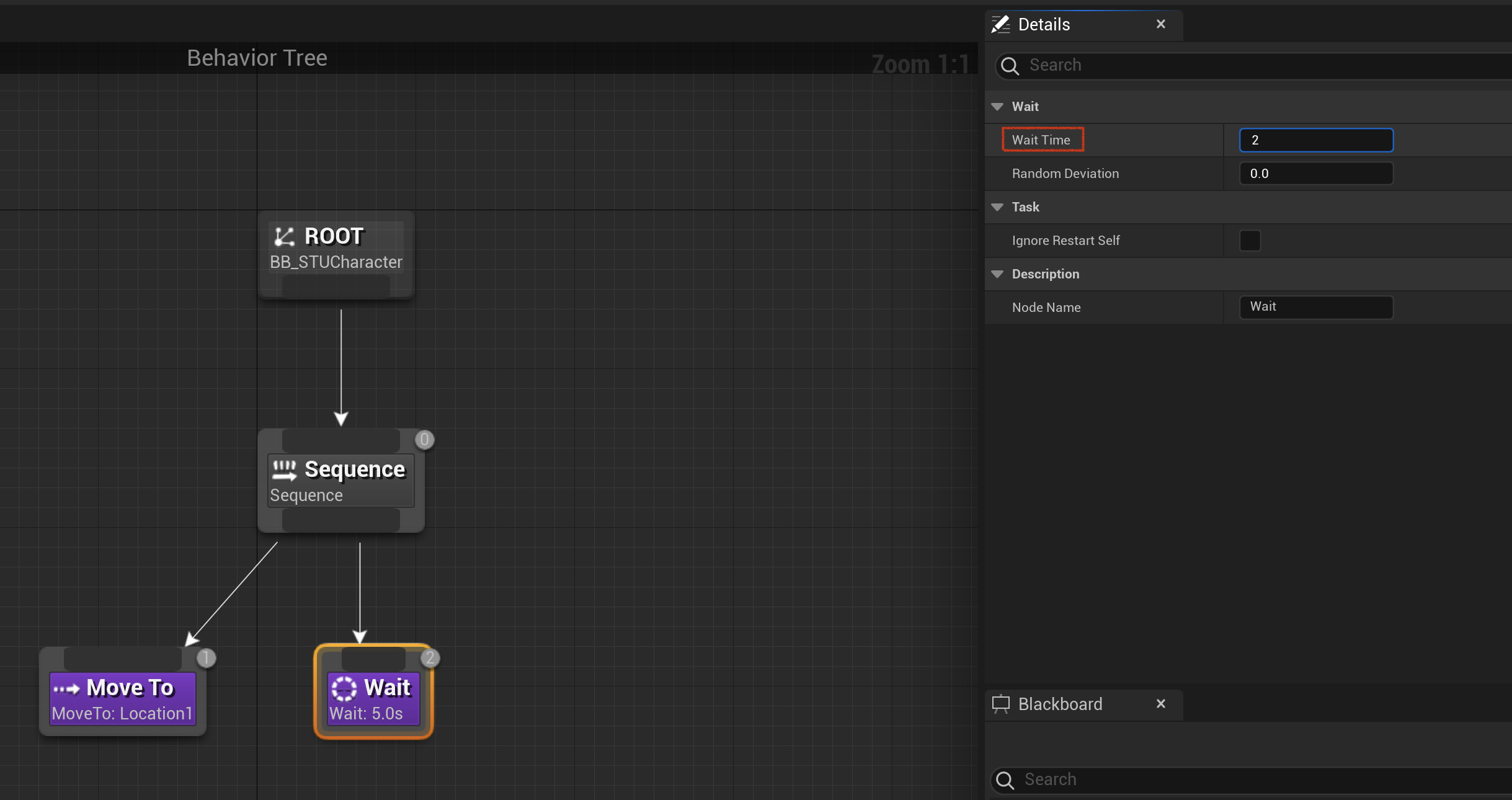Click the Node Name text field
This screenshot has height=800, width=1512.
tap(1316, 307)
